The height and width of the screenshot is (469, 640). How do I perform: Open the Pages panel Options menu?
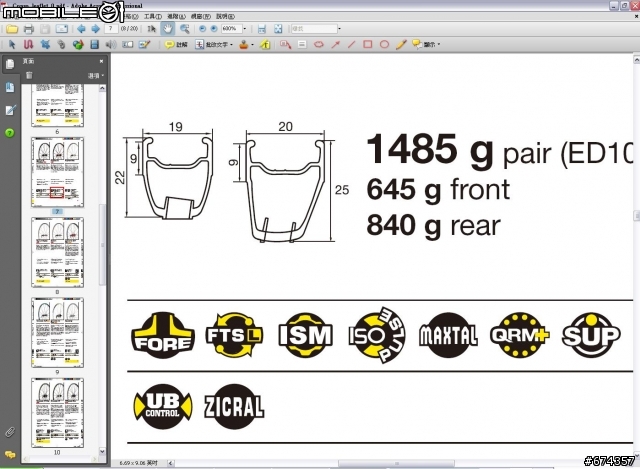click(96, 76)
